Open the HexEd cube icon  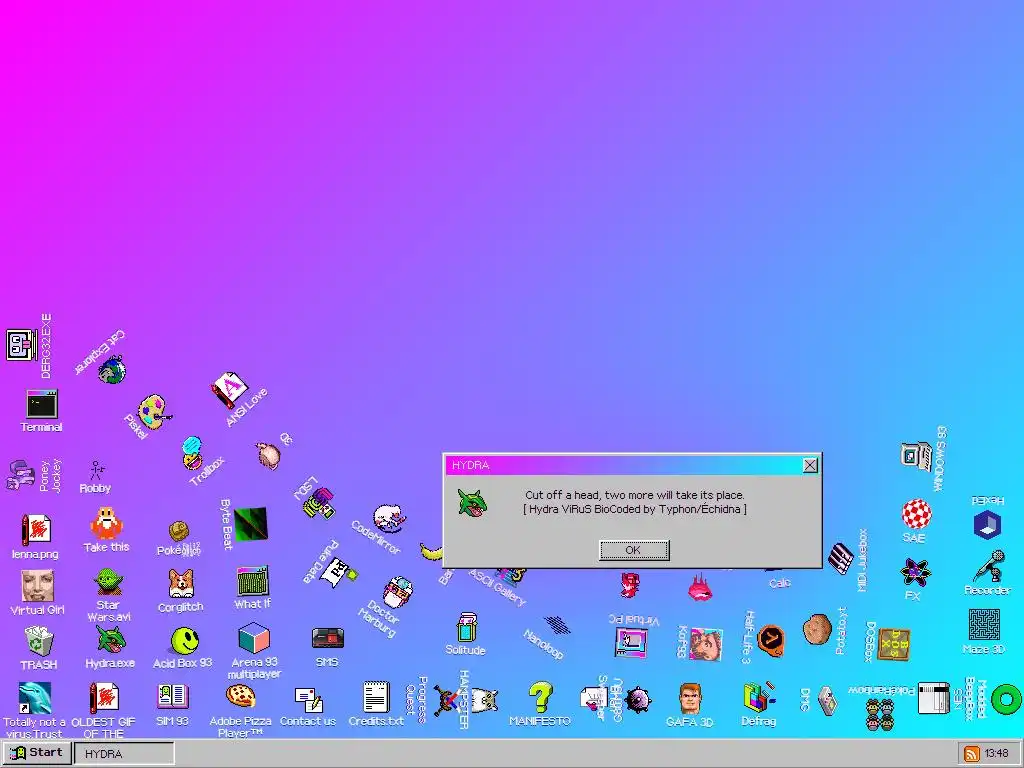coord(987,524)
